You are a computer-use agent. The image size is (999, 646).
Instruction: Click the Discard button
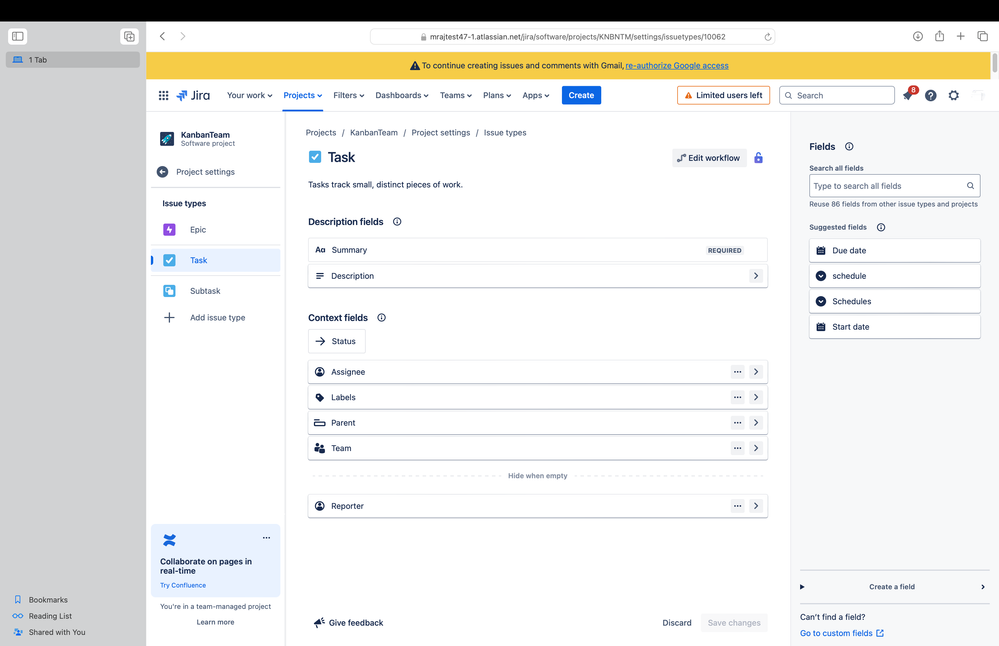click(677, 623)
